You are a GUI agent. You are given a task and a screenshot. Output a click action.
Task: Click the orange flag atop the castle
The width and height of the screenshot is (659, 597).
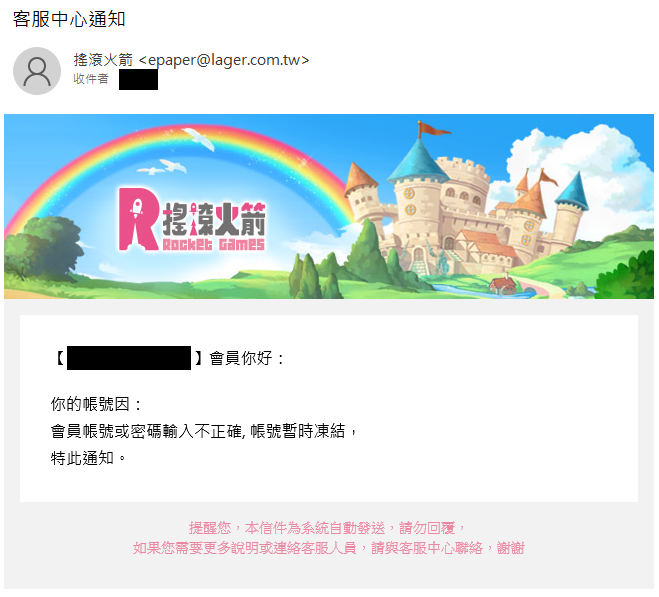433,128
